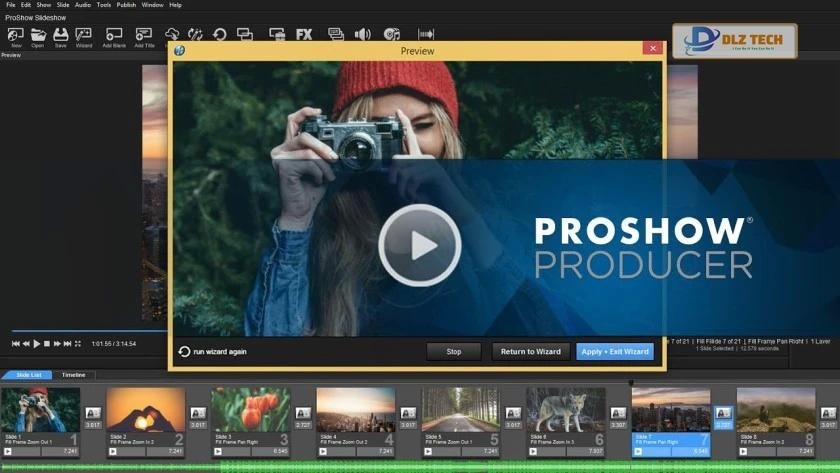Click the fast-forward playback control
840x473 pixels.
(57, 343)
